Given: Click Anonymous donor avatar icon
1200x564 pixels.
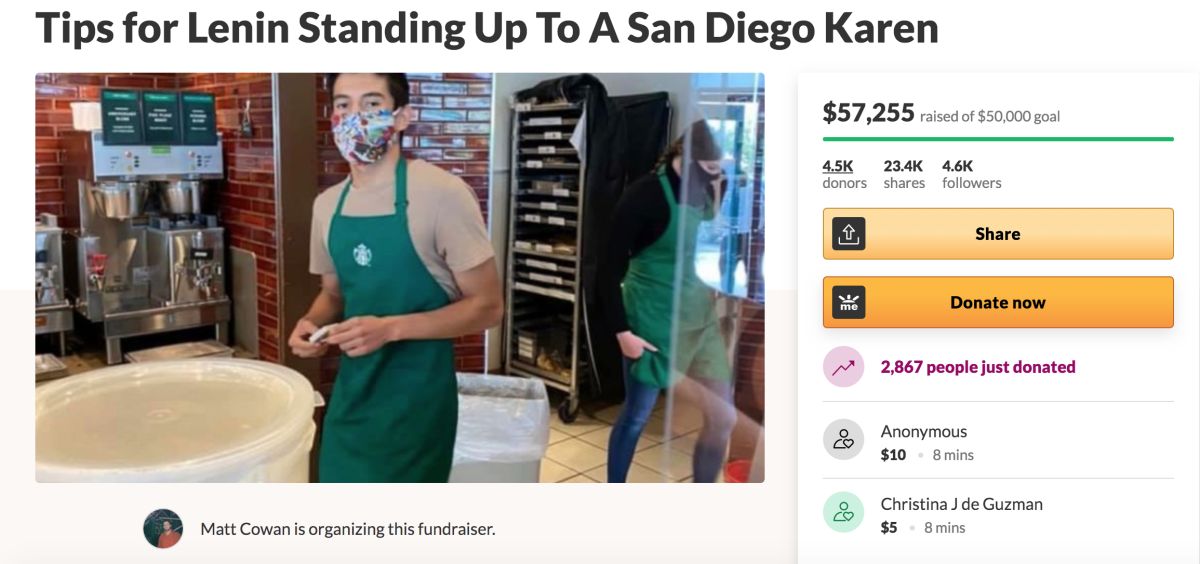Looking at the screenshot, I should click(x=843, y=439).
